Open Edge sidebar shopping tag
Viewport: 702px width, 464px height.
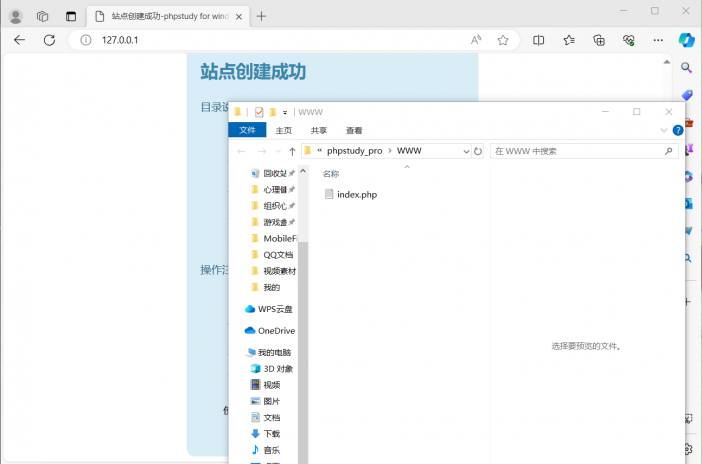click(x=687, y=95)
